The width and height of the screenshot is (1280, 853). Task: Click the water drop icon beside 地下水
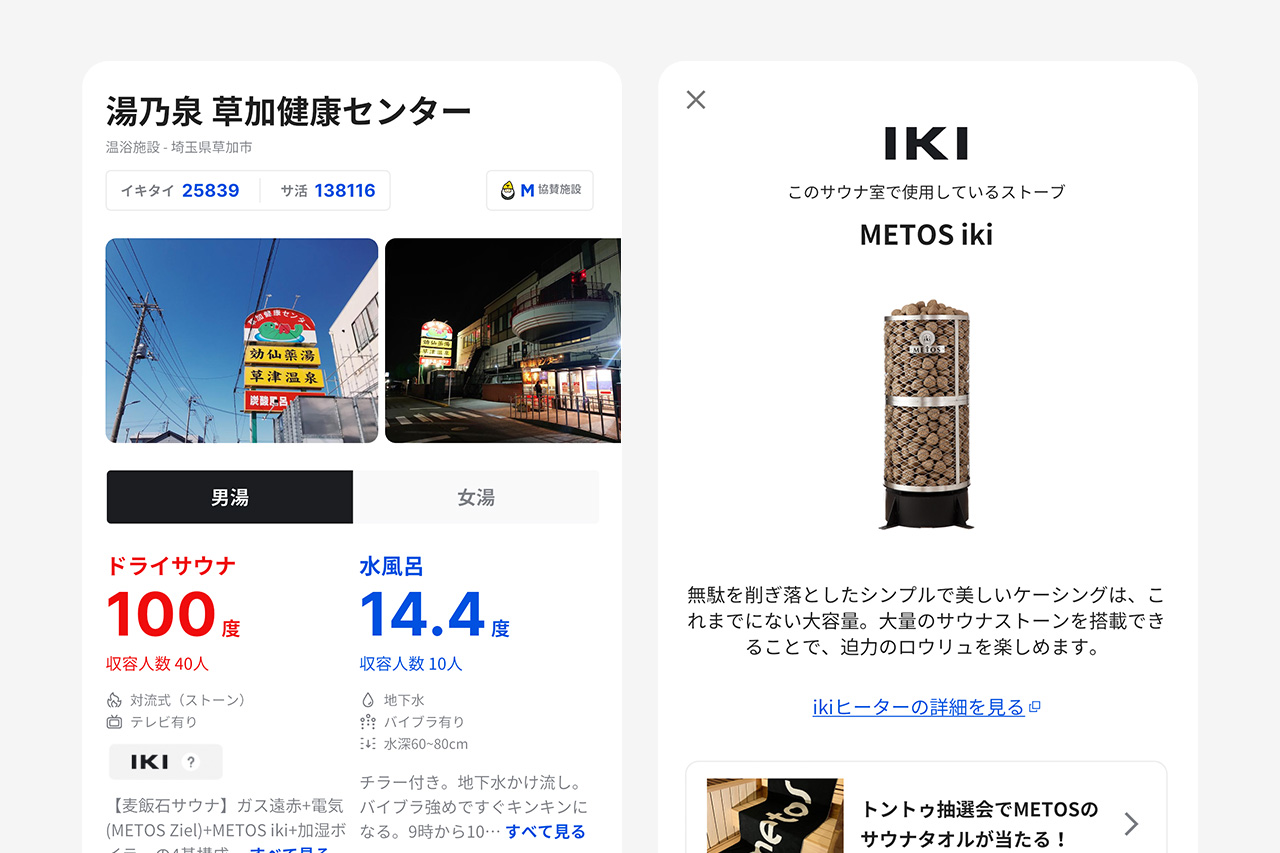368,700
